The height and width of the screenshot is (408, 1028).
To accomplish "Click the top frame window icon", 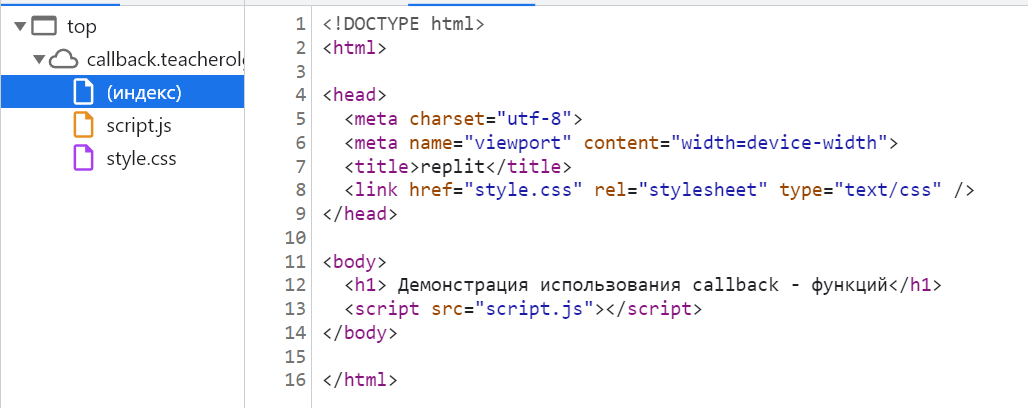I will coord(44,27).
